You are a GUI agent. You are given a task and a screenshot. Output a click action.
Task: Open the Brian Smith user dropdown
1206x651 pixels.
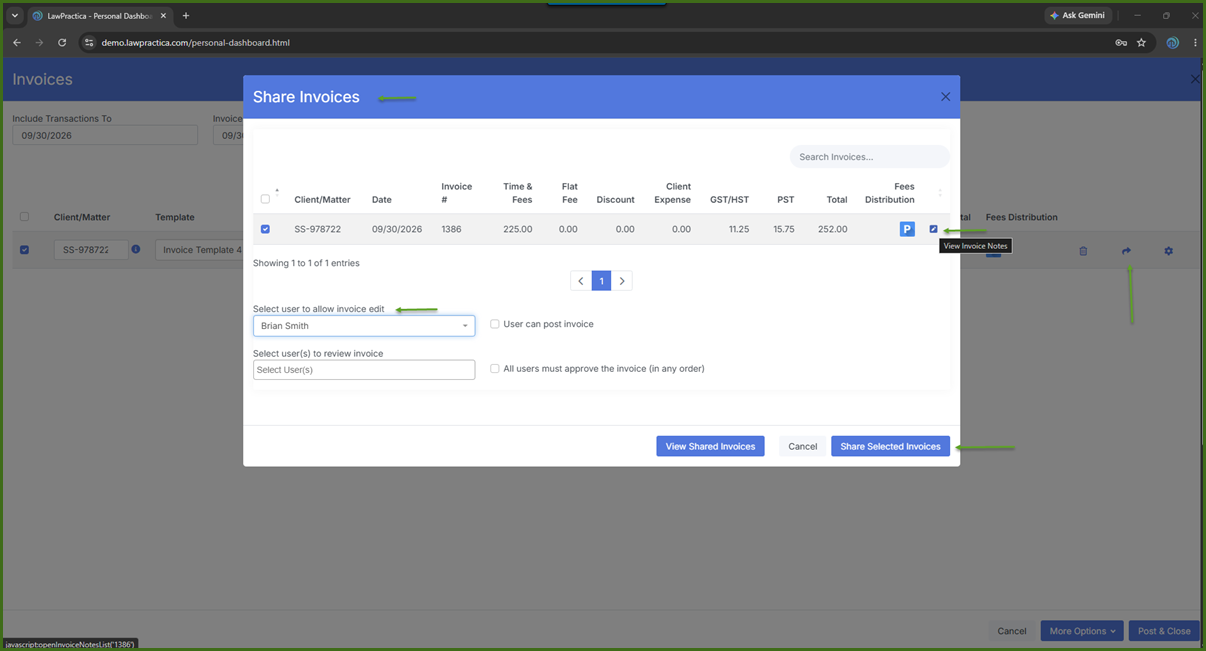click(x=364, y=326)
